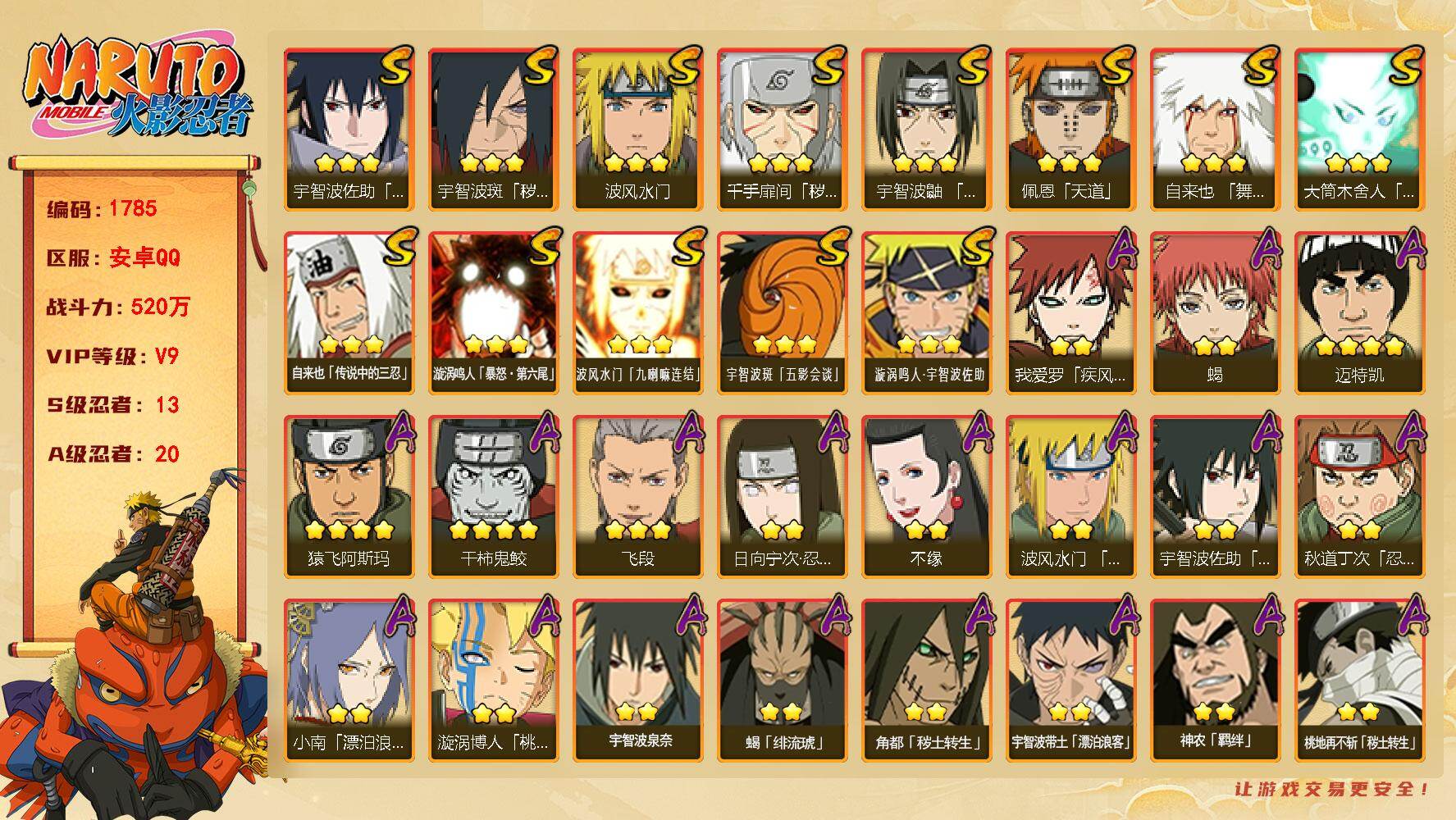This screenshot has height=820, width=1456.
Task: Open the 自来也「传说中的三忍」 card
Action: point(349,312)
